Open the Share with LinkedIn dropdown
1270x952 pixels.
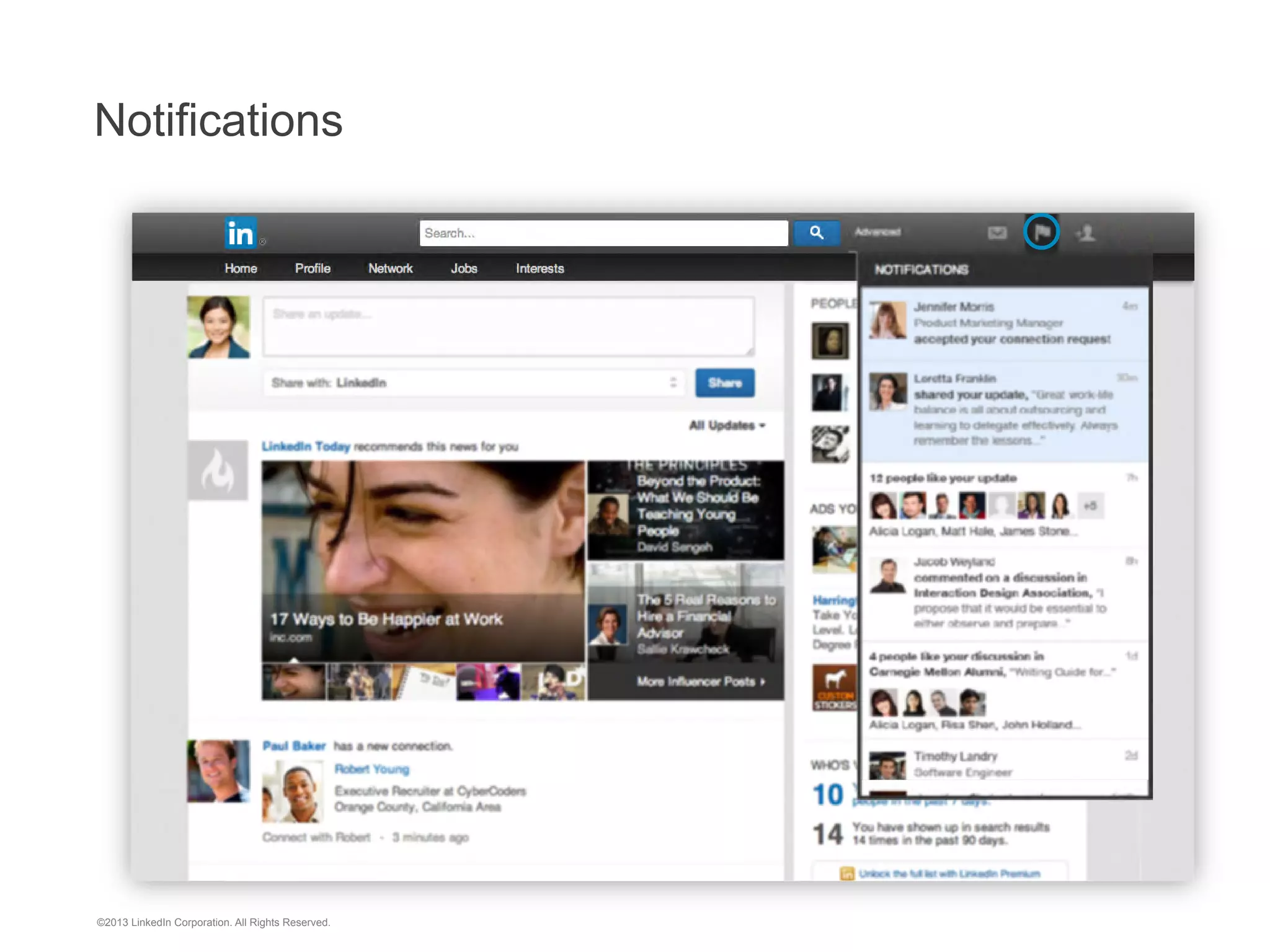tap(474, 382)
